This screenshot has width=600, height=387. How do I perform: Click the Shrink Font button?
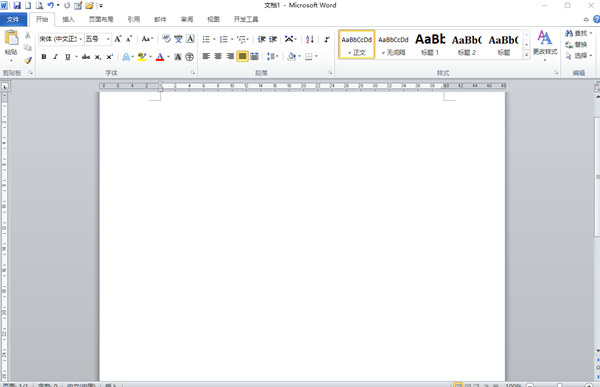129,39
